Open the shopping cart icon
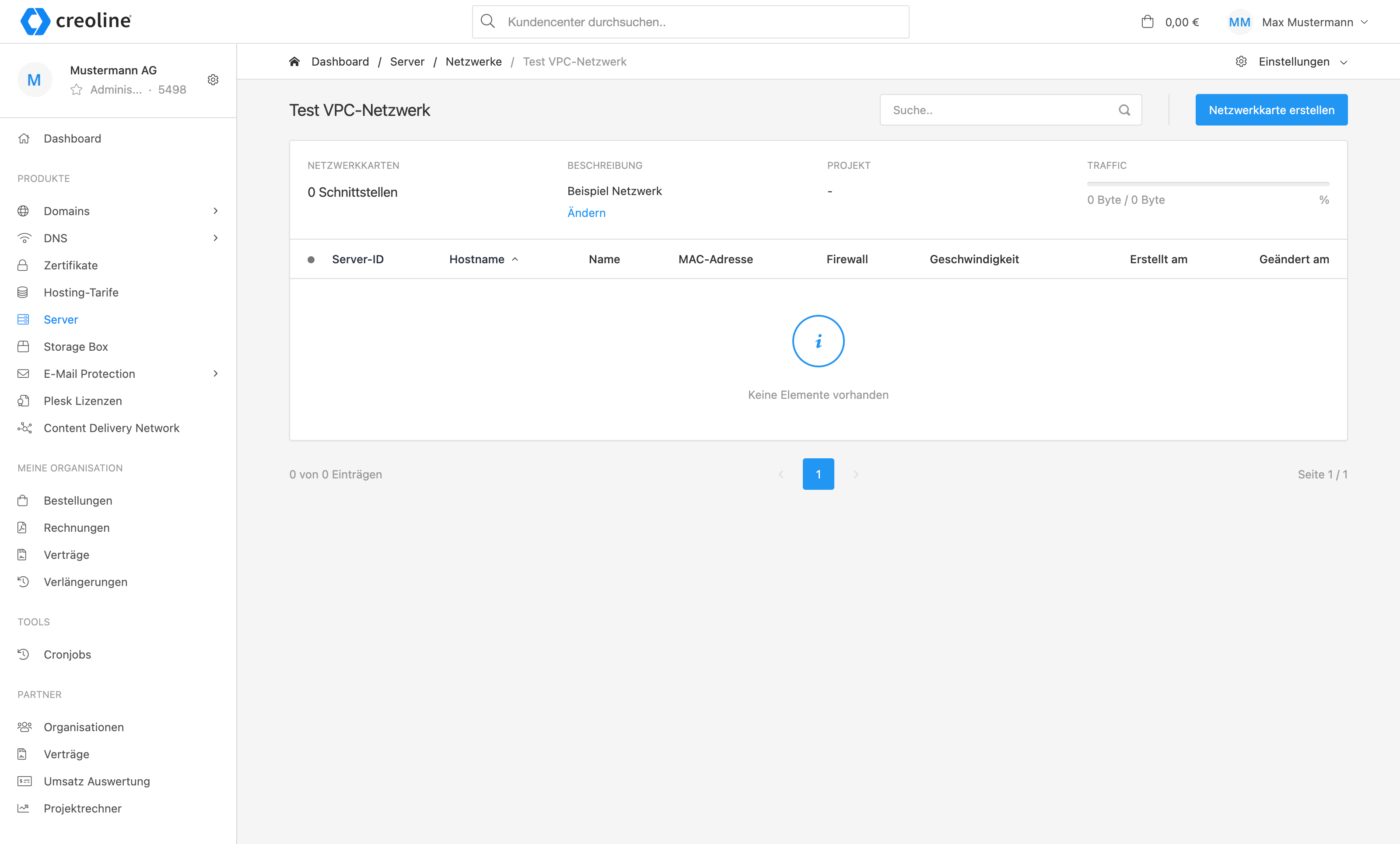The height and width of the screenshot is (844, 1400). pyautogui.click(x=1147, y=21)
